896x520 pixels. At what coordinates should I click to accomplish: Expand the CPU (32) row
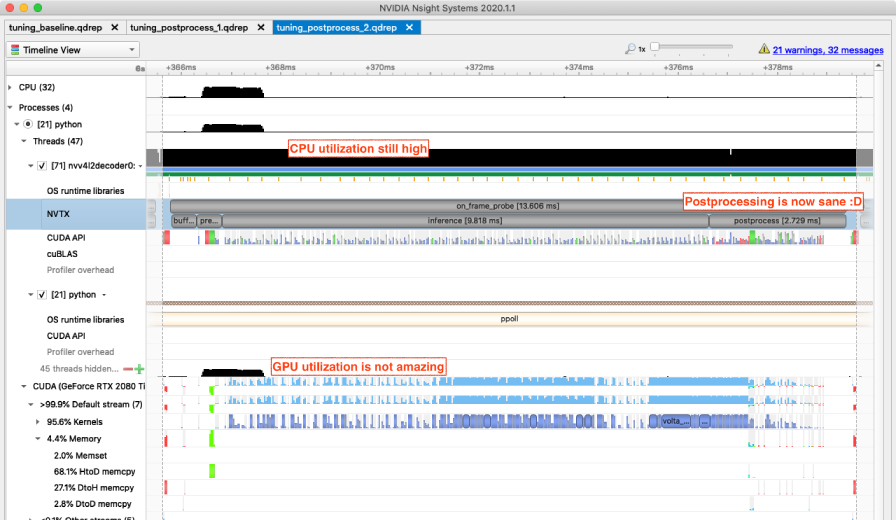(10, 87)
